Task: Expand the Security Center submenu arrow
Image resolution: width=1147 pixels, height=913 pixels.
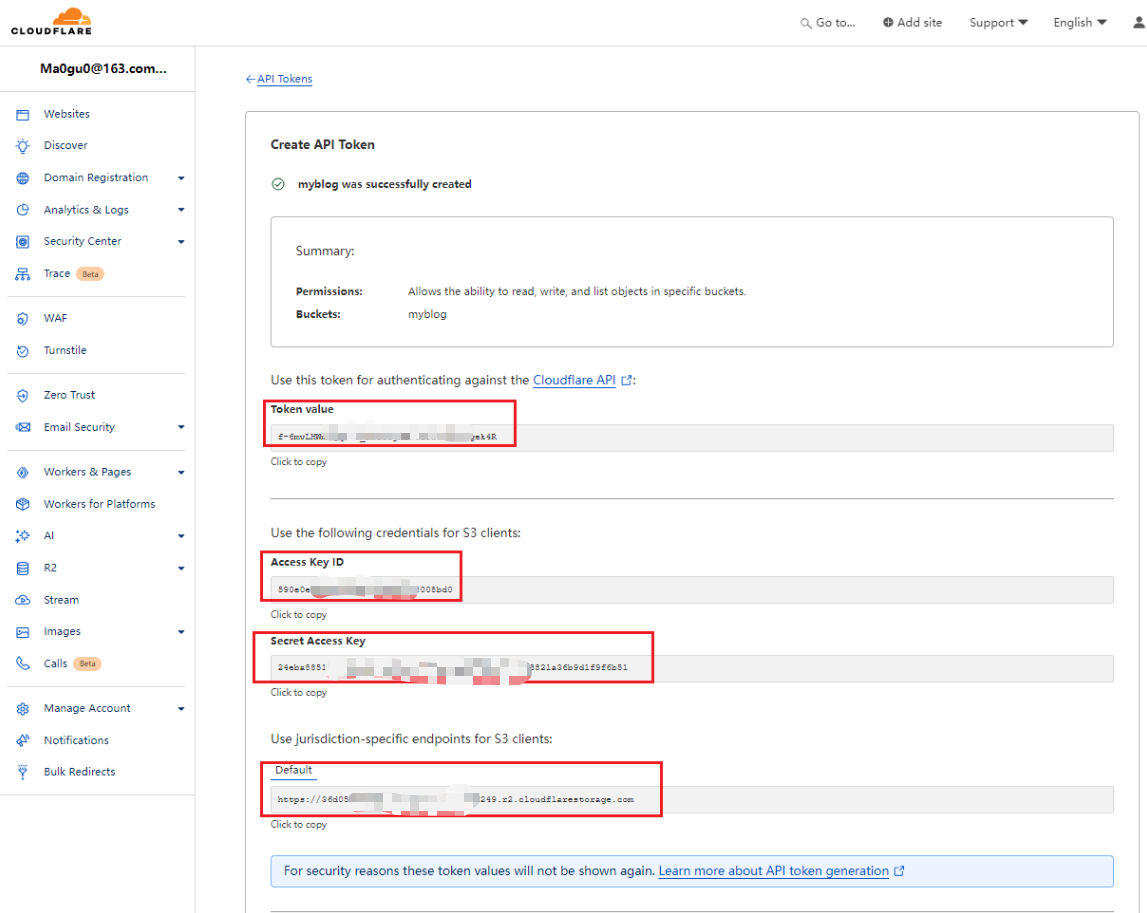Action: pos(181,241)
